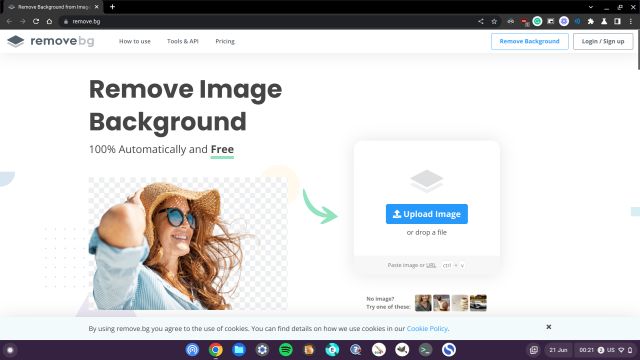Open the launcher circle button on shelf
The width and height of the screenshot is (640, 360).
10,350
